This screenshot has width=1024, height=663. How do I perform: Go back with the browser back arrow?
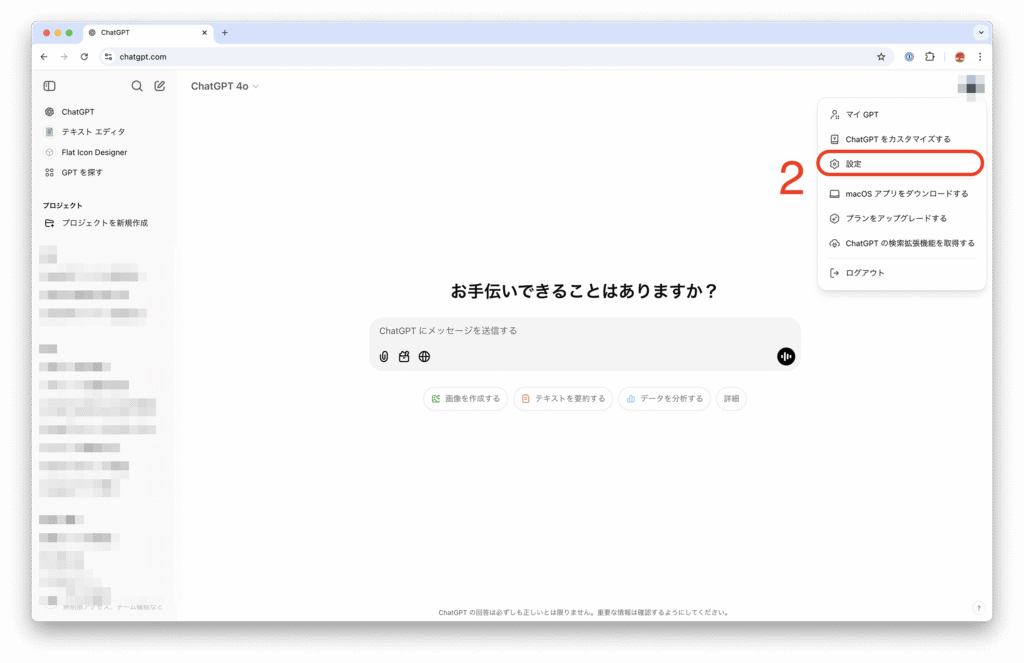coord(44,57)
